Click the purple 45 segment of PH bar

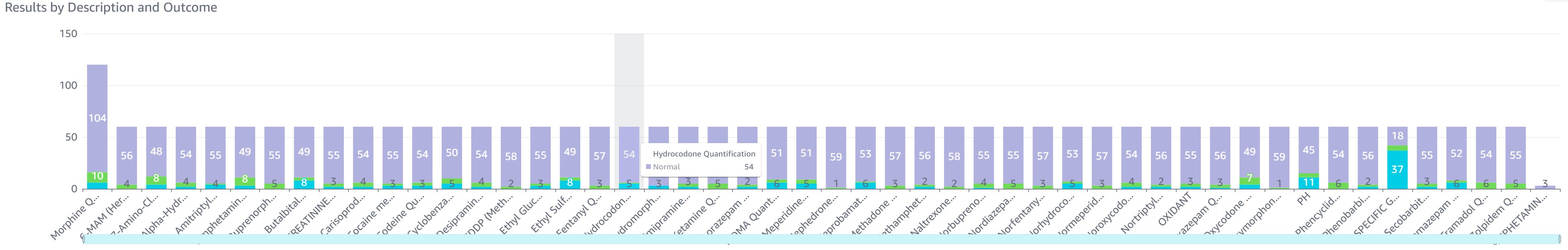pos(1308,150)
